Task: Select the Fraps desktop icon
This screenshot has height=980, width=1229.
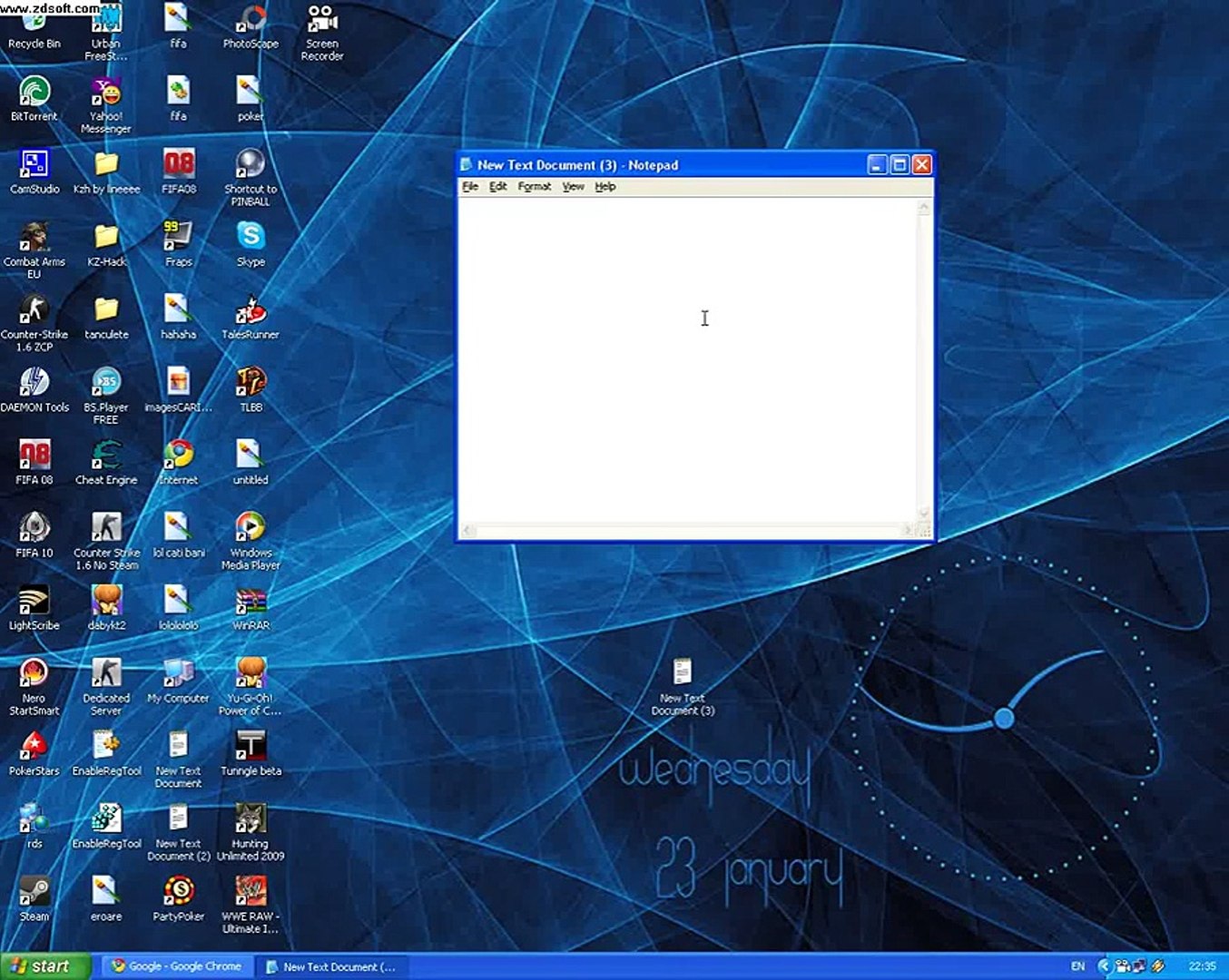Action: 178,244
